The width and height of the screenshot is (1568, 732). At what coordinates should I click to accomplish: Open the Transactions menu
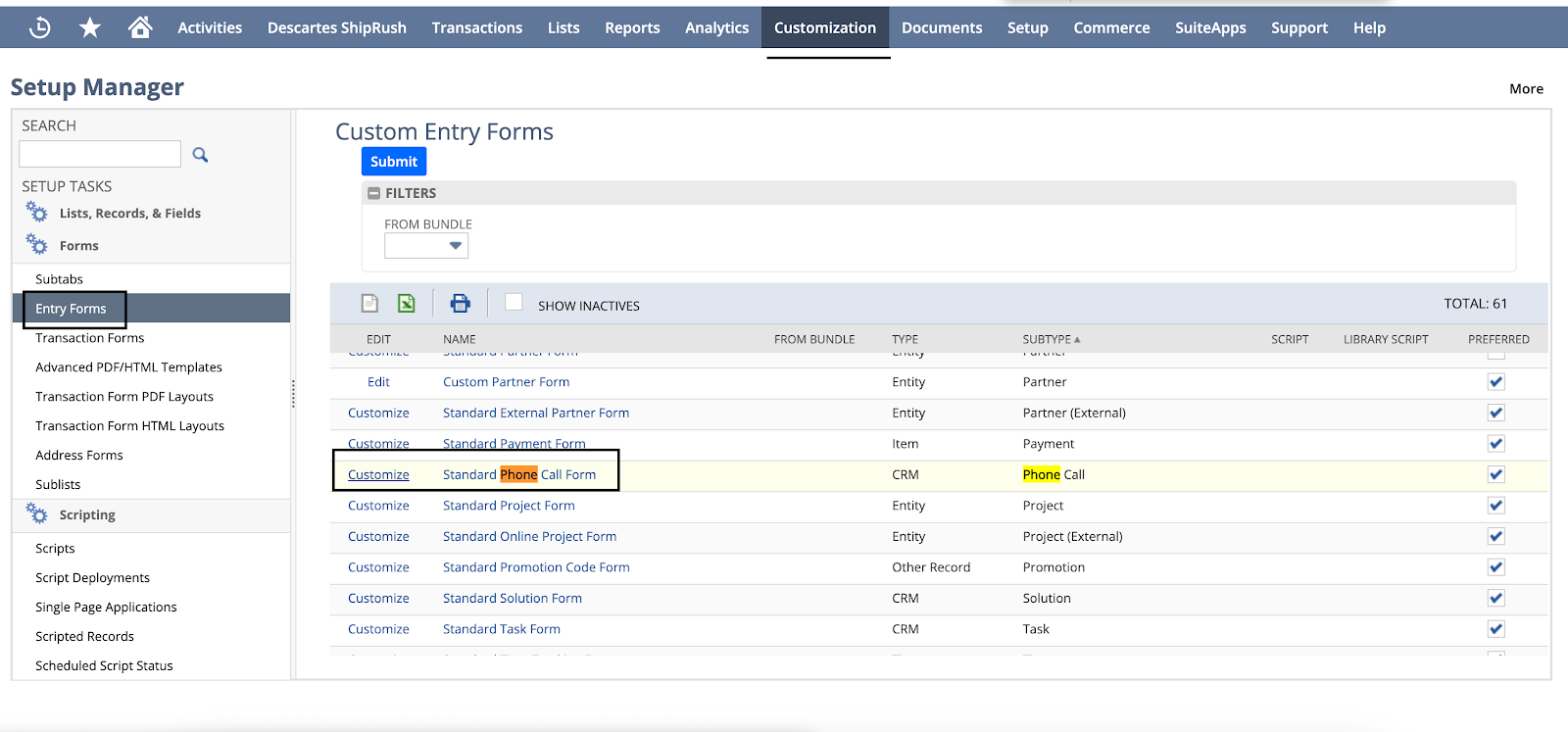point(477,27)
